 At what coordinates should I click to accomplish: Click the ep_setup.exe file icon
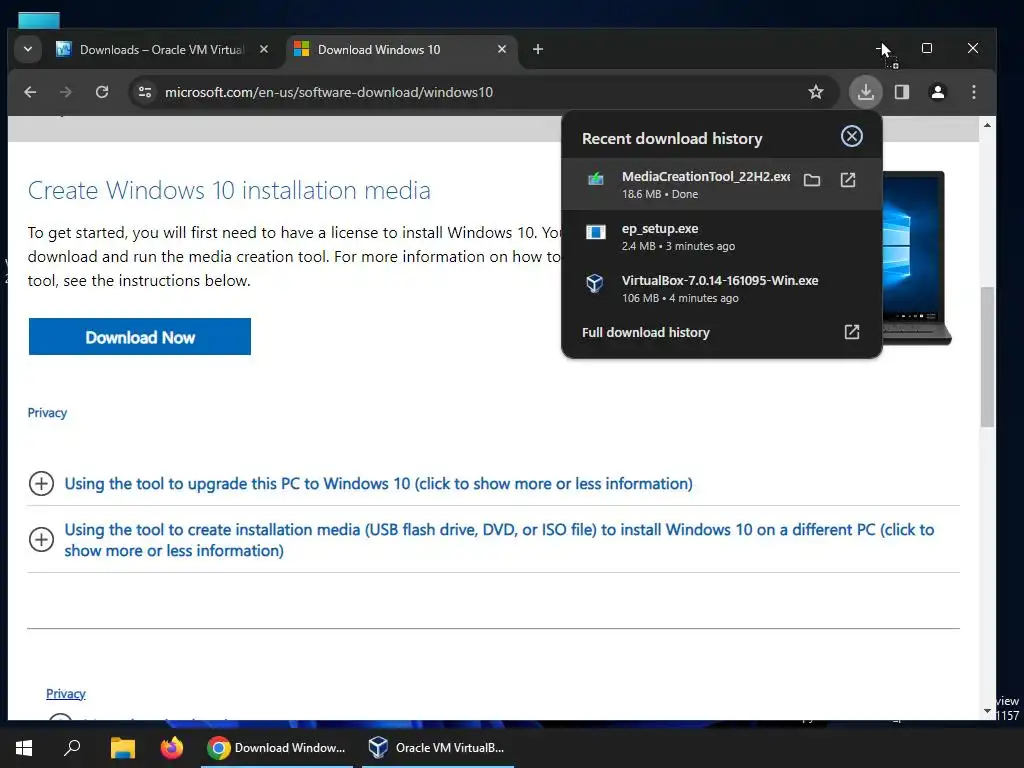(x=596, y=232)
